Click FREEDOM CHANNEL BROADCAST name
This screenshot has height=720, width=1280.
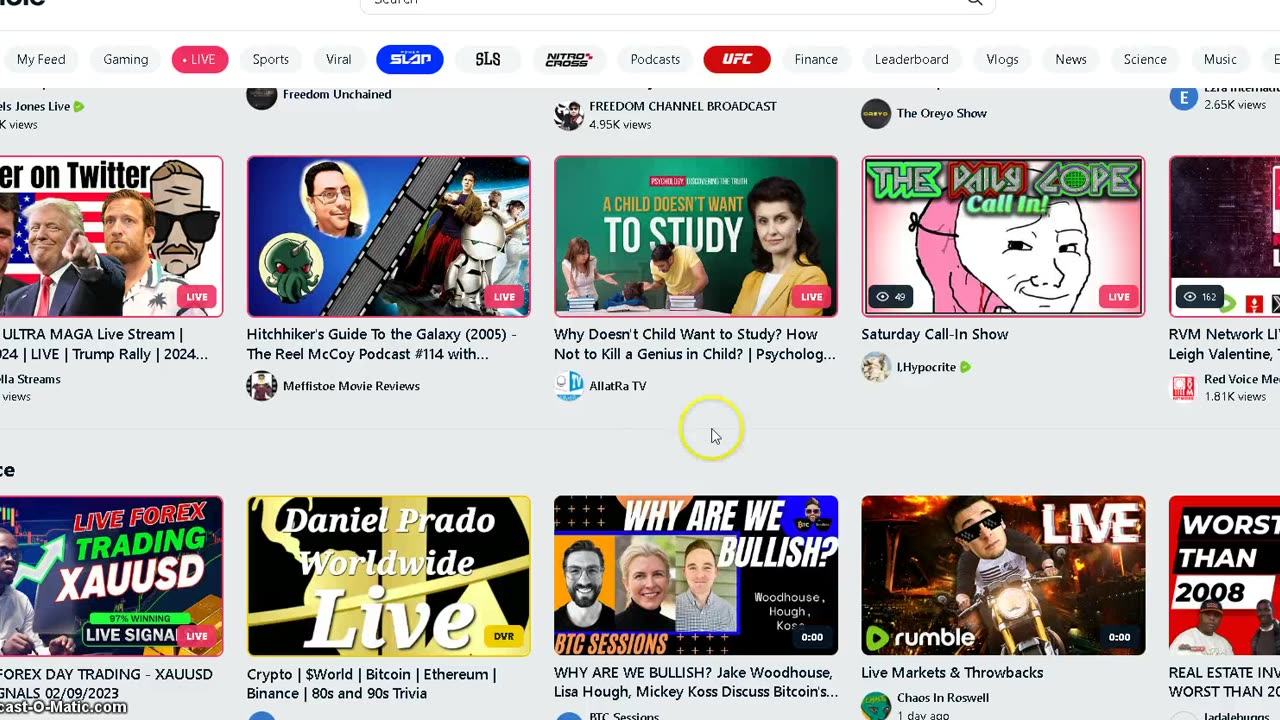(683, 106)
